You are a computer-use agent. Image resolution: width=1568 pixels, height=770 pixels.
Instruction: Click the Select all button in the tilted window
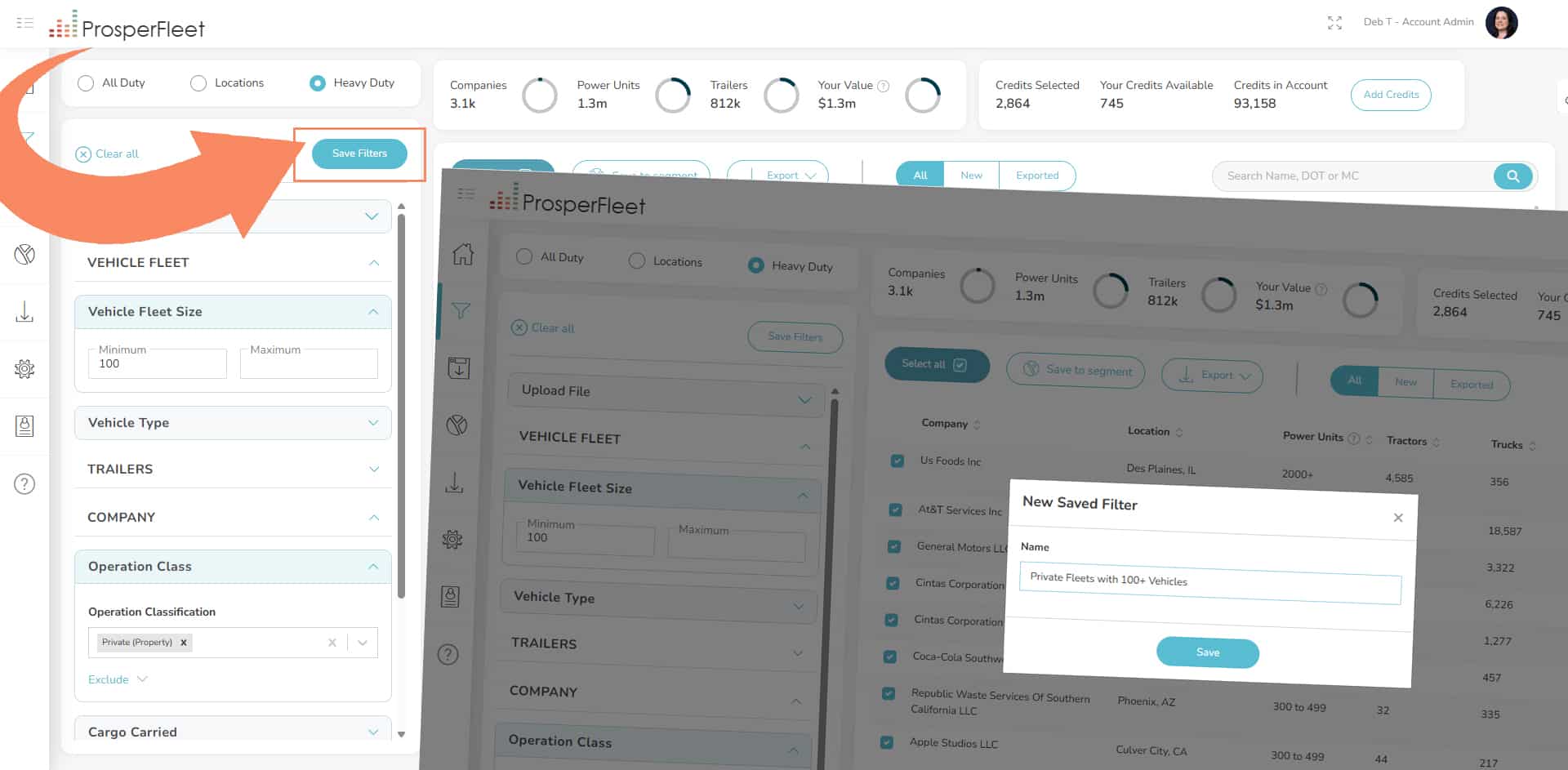pos(937,365)
